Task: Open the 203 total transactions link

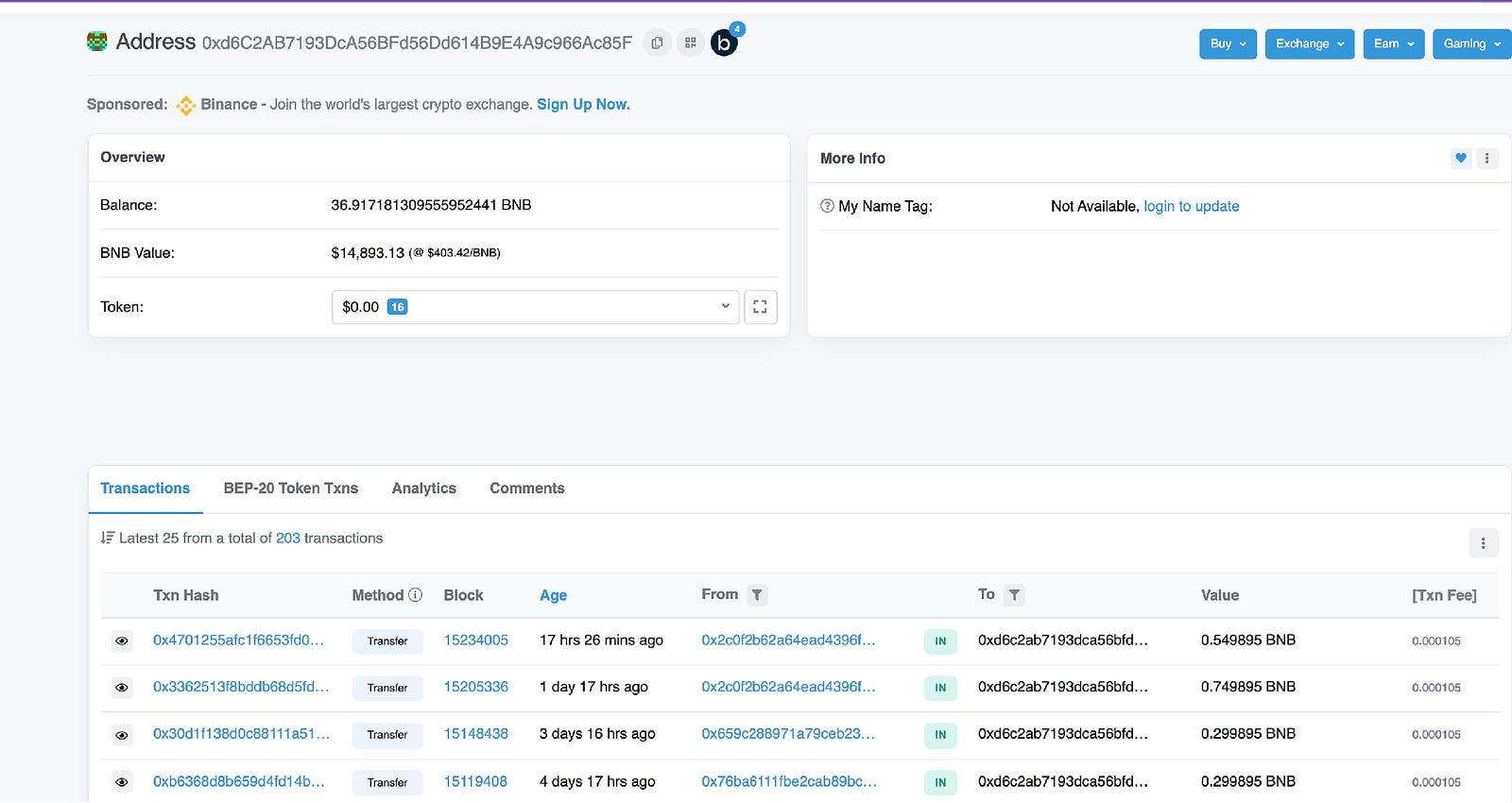Action: 288,538
